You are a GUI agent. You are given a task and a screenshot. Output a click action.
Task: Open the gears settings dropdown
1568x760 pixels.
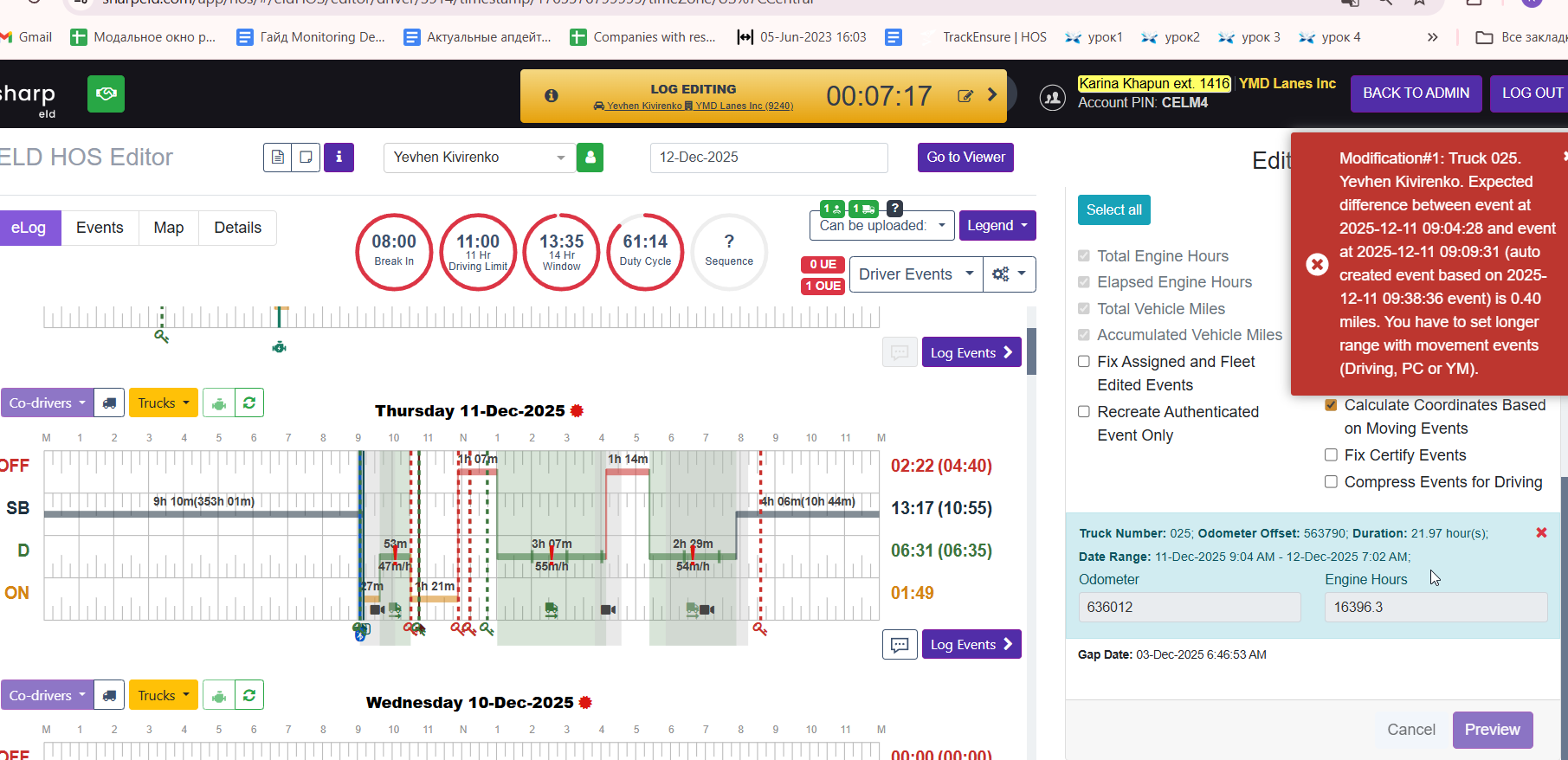click(x=1010, y=274)
